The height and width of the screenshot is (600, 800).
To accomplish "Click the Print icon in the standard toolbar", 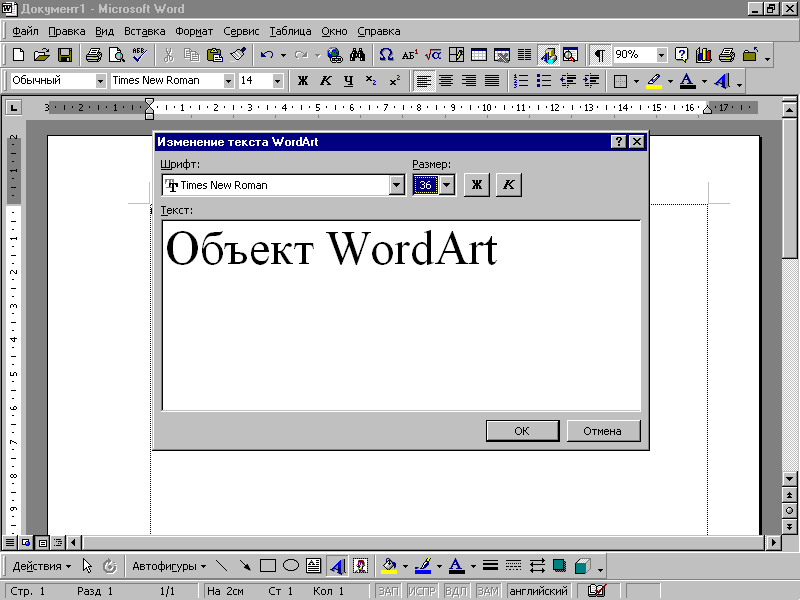I will 93,55.
